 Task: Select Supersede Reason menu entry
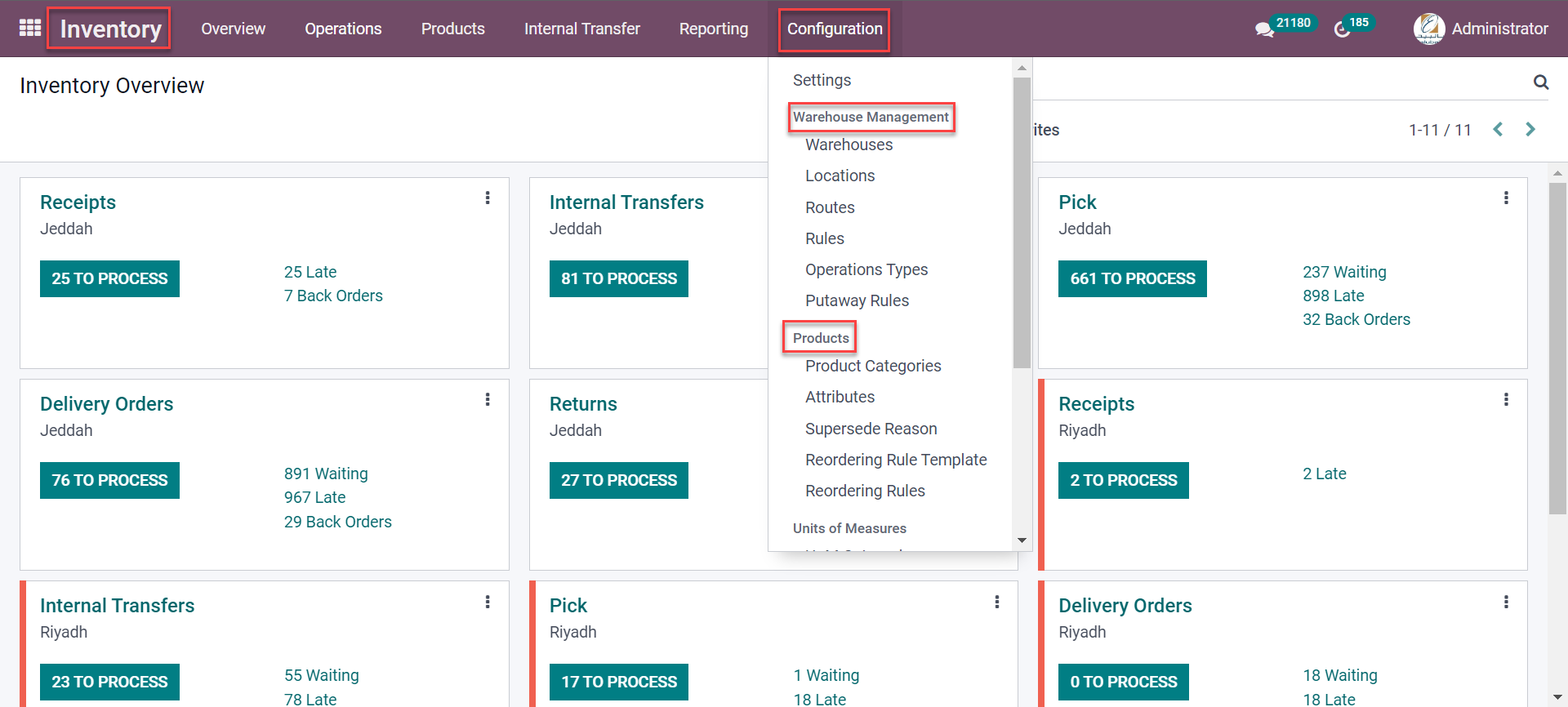pos(871,429)
